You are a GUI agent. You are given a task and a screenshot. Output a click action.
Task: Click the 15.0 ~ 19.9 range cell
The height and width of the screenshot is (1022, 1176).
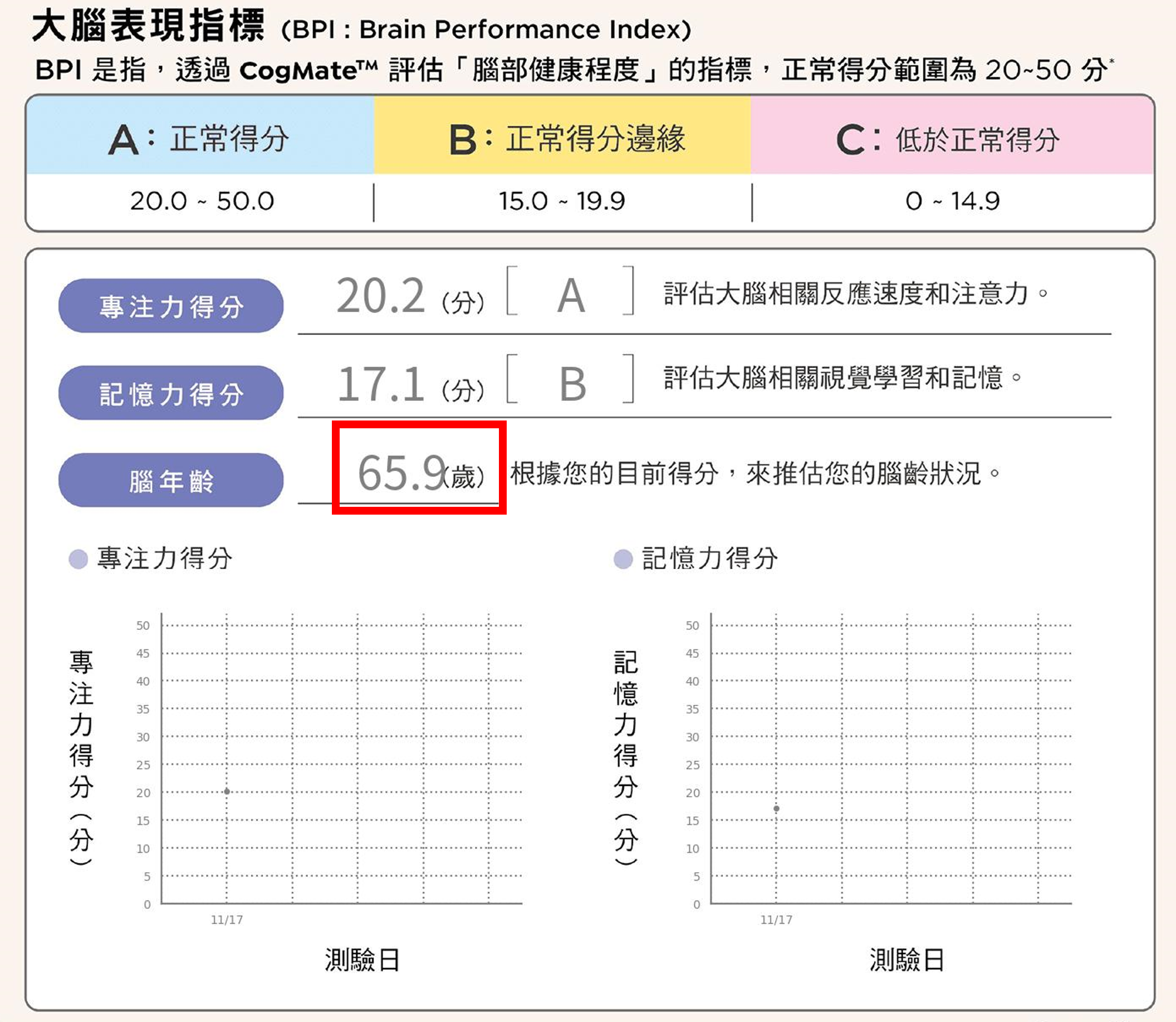[x=562, y=201]
